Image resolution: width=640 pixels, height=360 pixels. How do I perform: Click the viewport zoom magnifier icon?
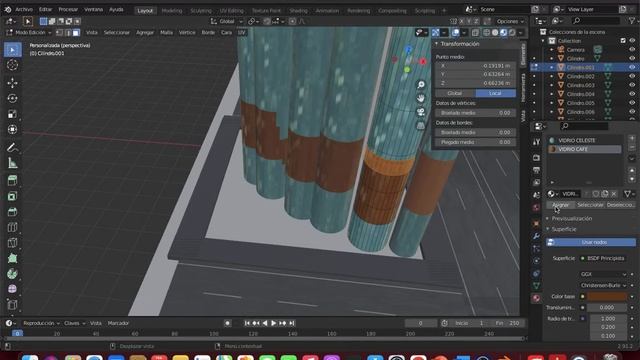tap(420, 84)
